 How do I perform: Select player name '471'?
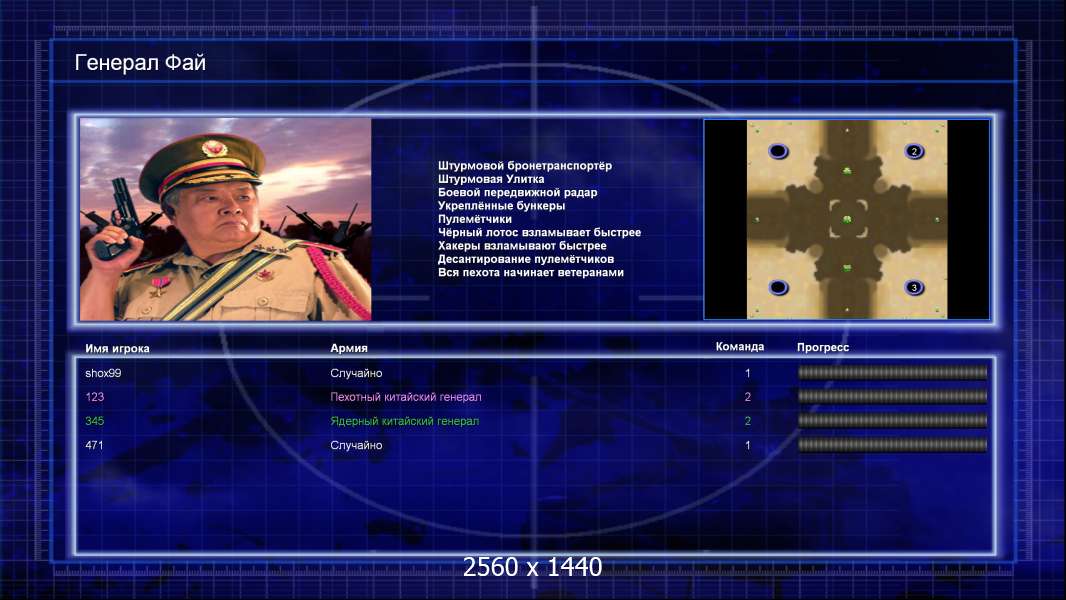[x=94, y=445]
